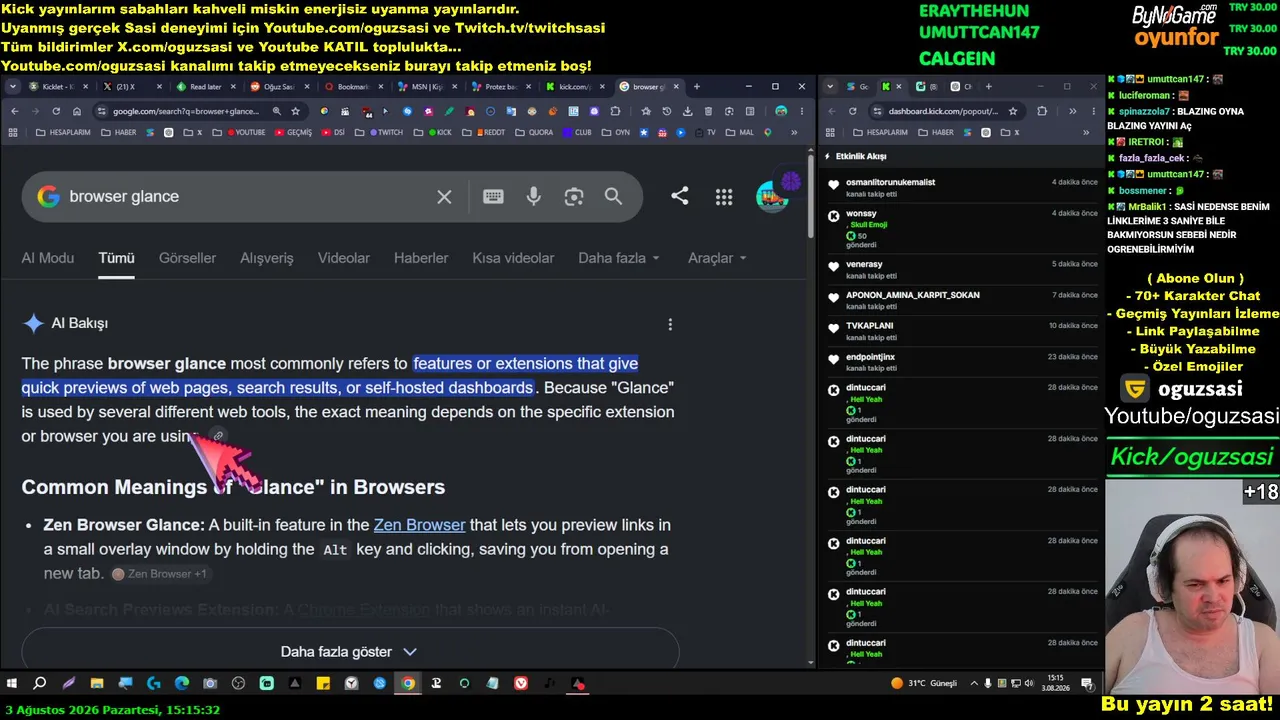Submit search with the magnifier icon
1280x720 pixels.
click(613, 197)
